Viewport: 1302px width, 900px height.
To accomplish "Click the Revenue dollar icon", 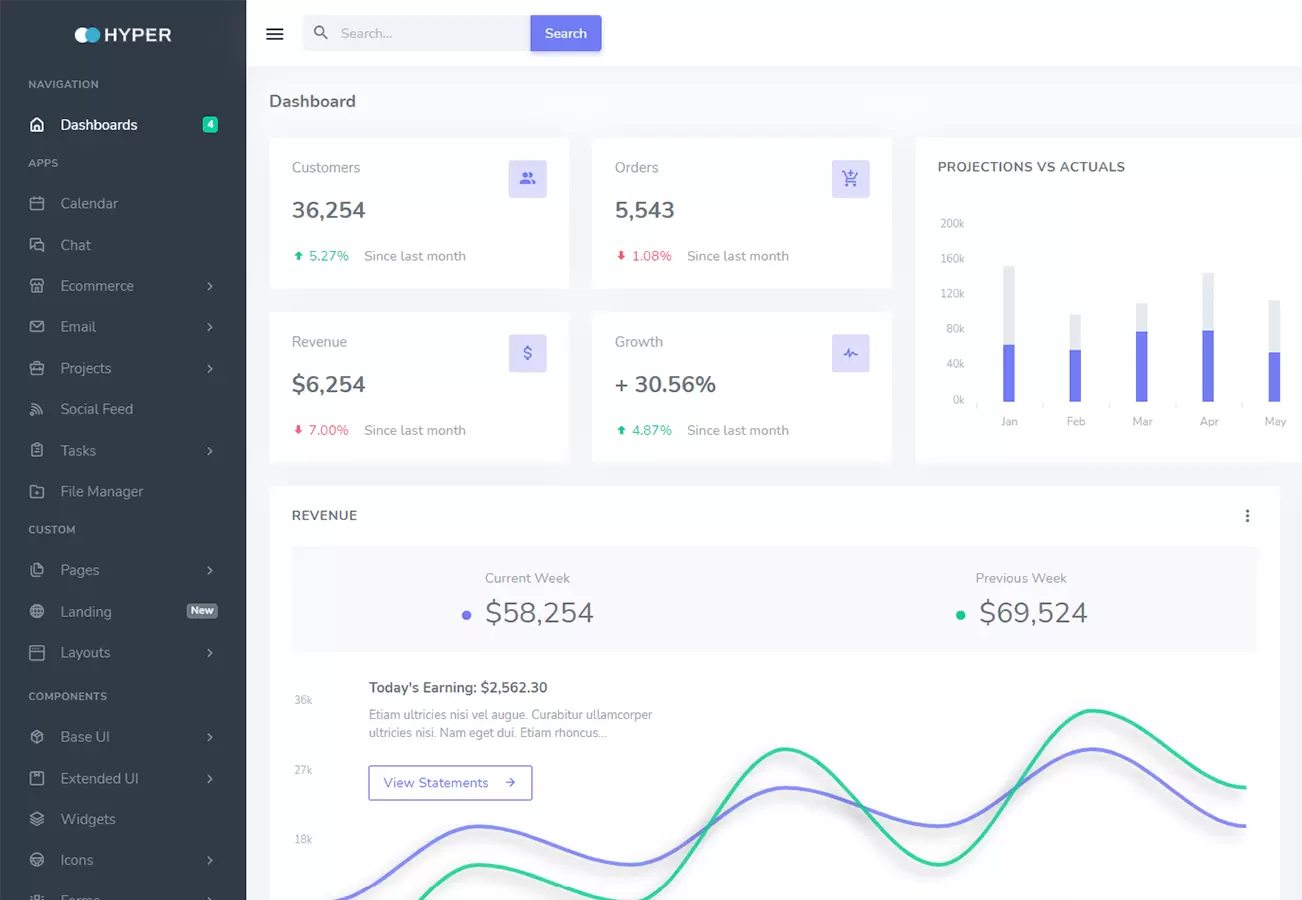I will coord(528,353).
